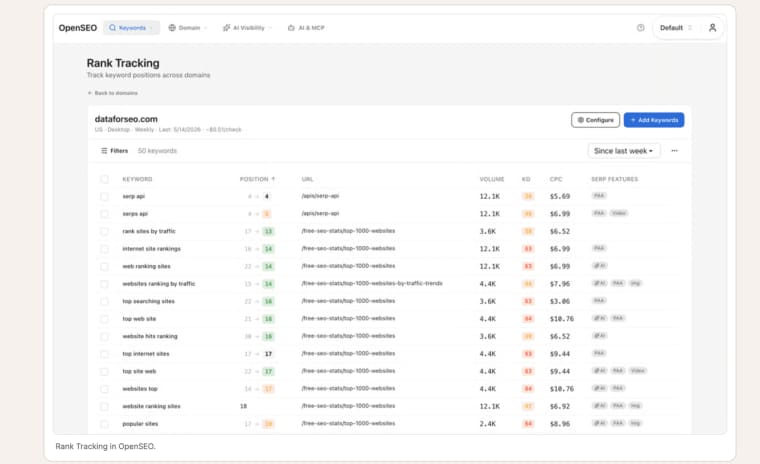Screen dimensions: 760x464
Task: Click the Video badge in top site web row
Action: pos(637,371)
